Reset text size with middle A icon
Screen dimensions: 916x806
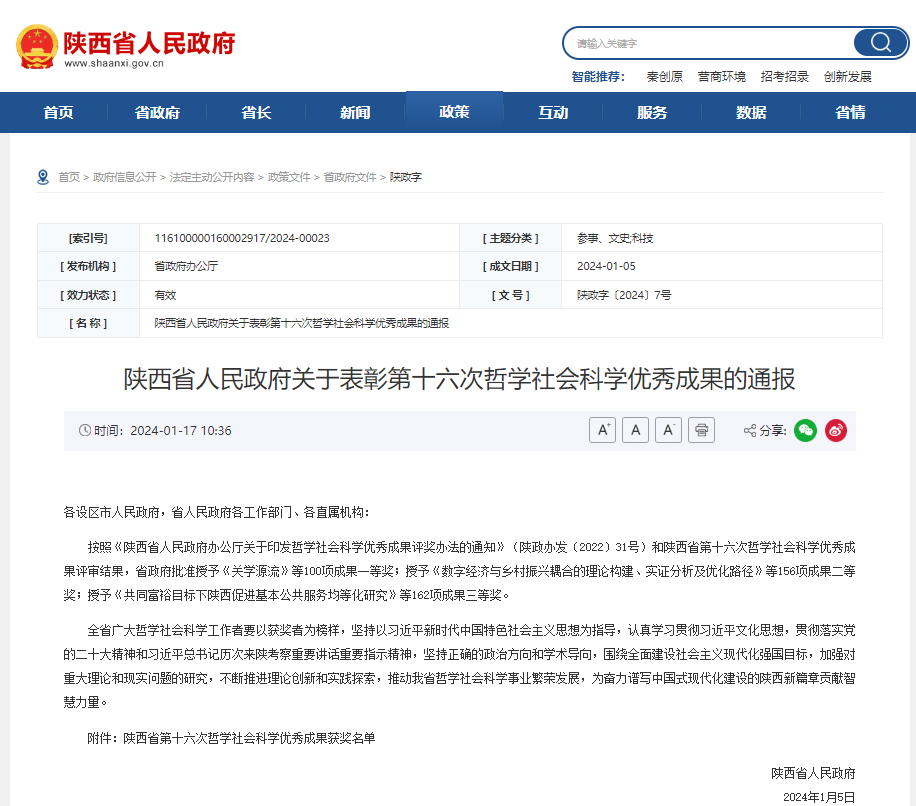click(x=635, y=430)
